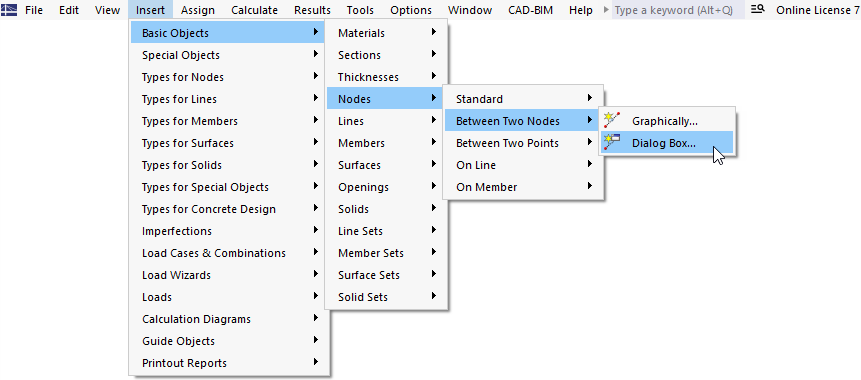Expand Types for Surfaces submenu
861x380 pixels.
click(230, 143)
